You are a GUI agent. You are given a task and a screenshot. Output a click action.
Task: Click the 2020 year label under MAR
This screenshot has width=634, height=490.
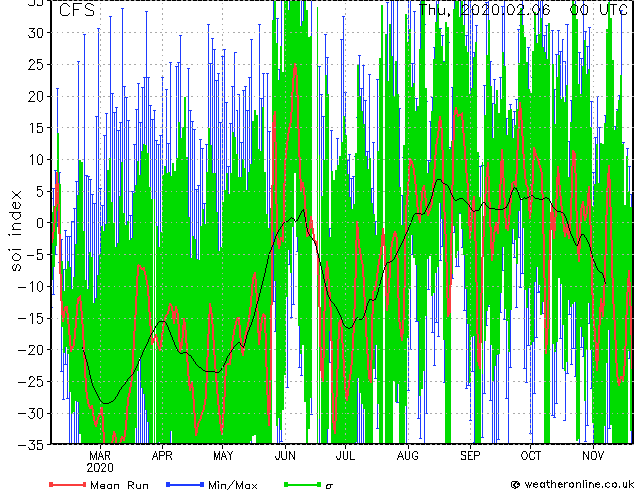pyautogui.click(x=100, y=468)
